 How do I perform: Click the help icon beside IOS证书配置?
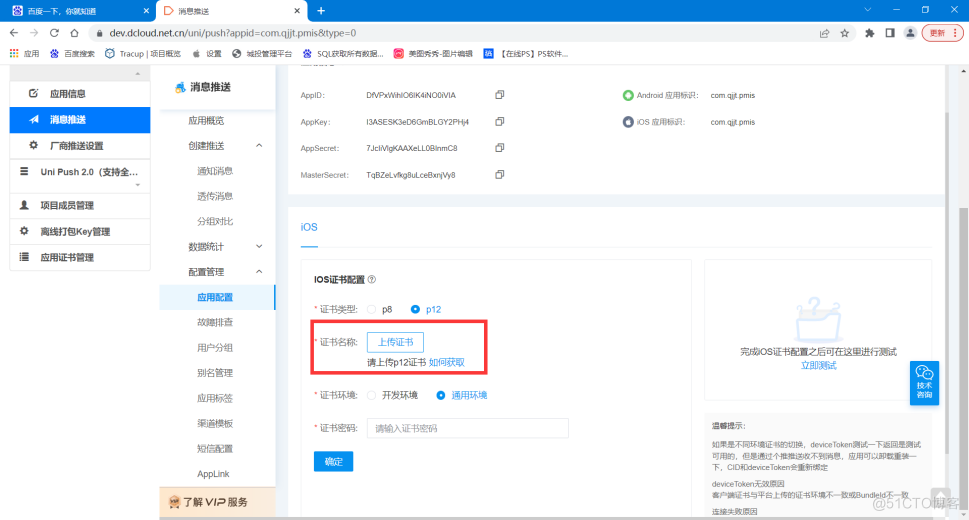pyautogui.click(x=372, y=279)
